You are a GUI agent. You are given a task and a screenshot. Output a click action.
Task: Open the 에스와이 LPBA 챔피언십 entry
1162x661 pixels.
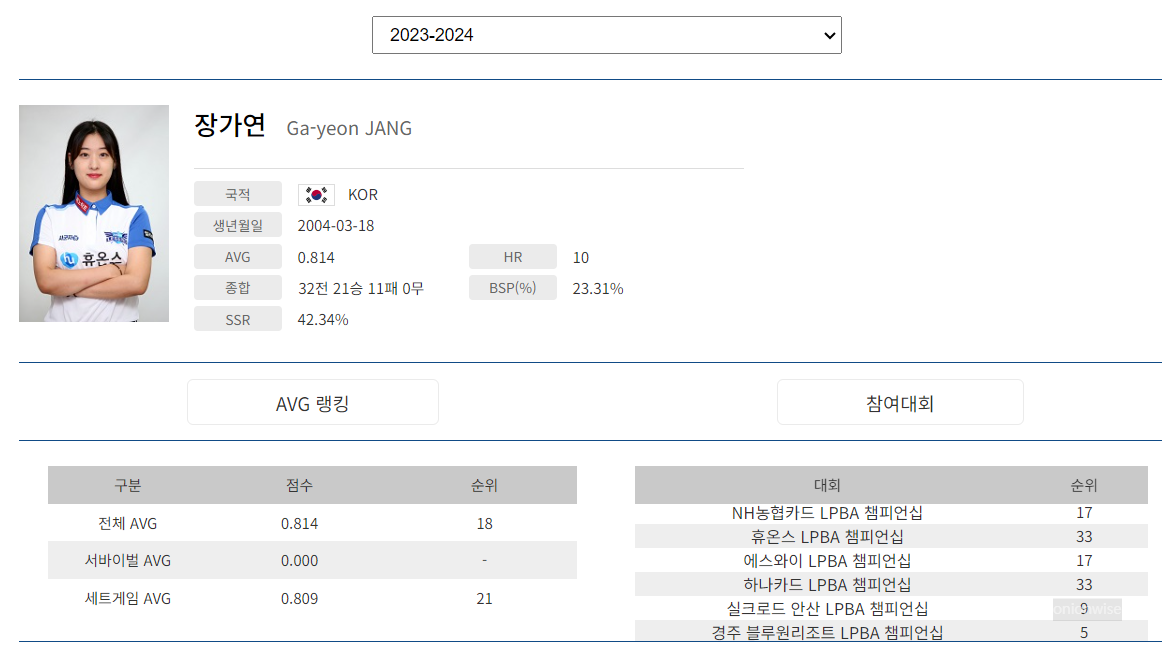pos(828,560)
